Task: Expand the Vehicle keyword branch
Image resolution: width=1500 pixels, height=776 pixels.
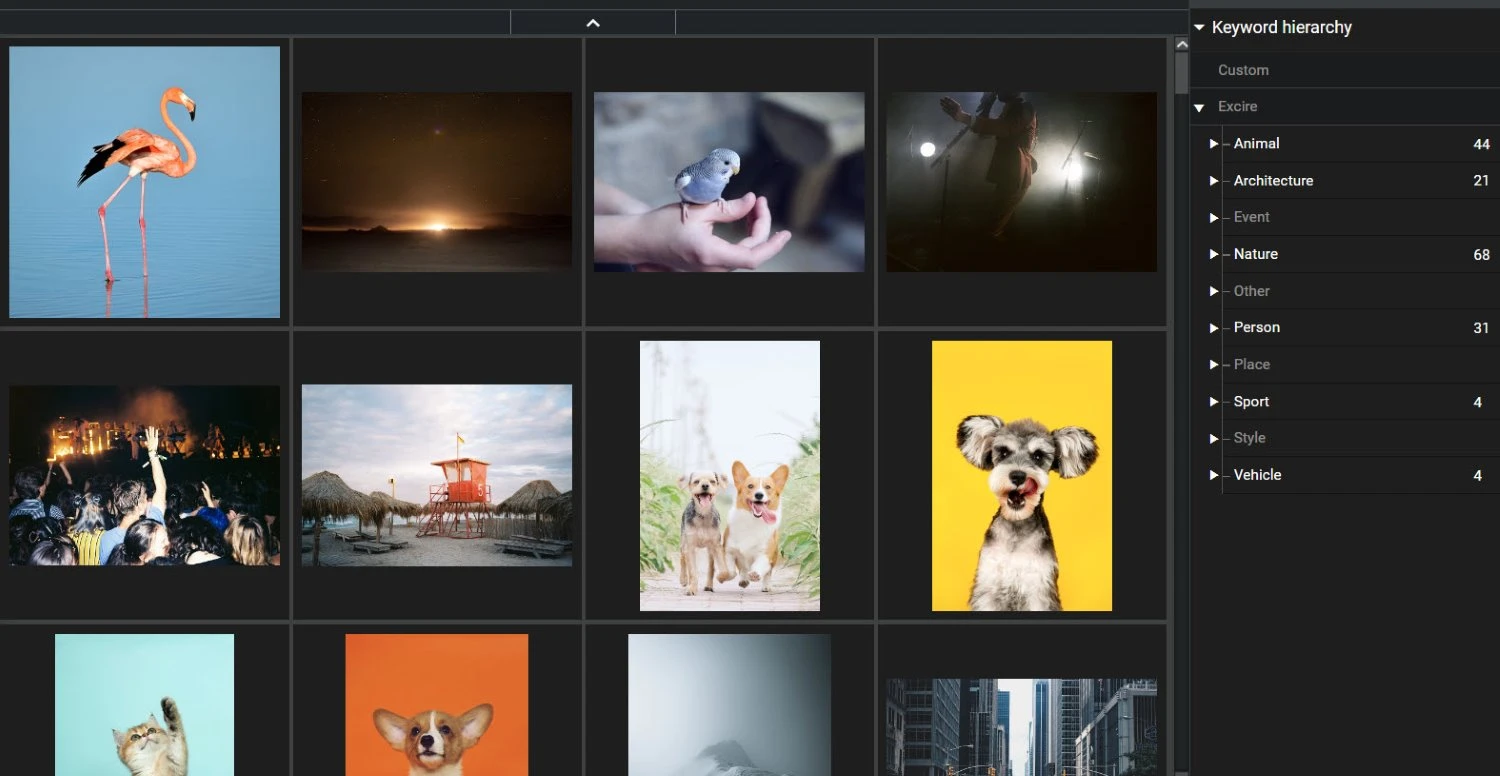Action: pos(1213,475)
